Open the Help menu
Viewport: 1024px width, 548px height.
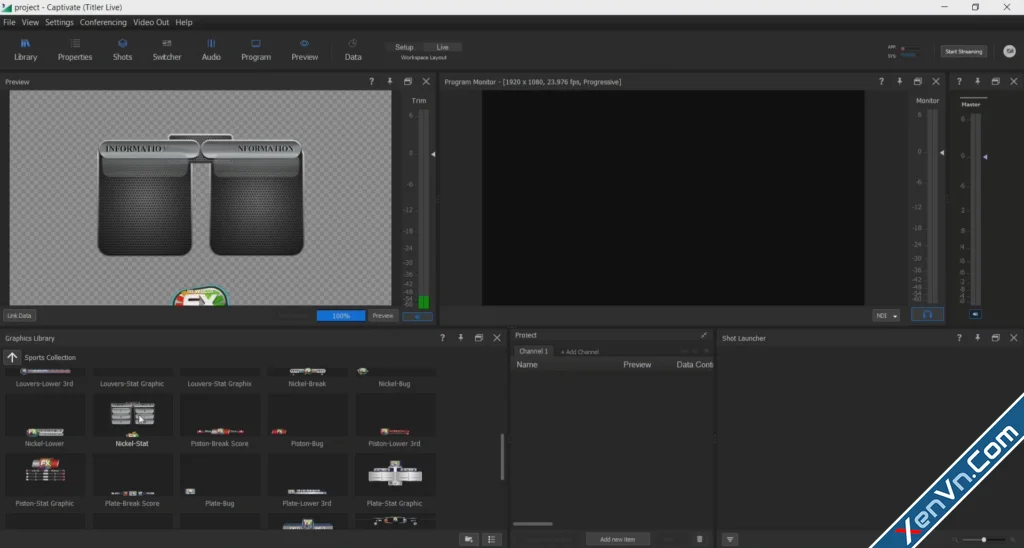click(x=184, y=22)
